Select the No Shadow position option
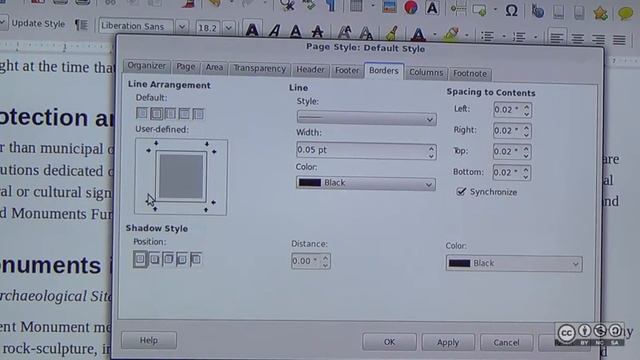 point(140,259)
